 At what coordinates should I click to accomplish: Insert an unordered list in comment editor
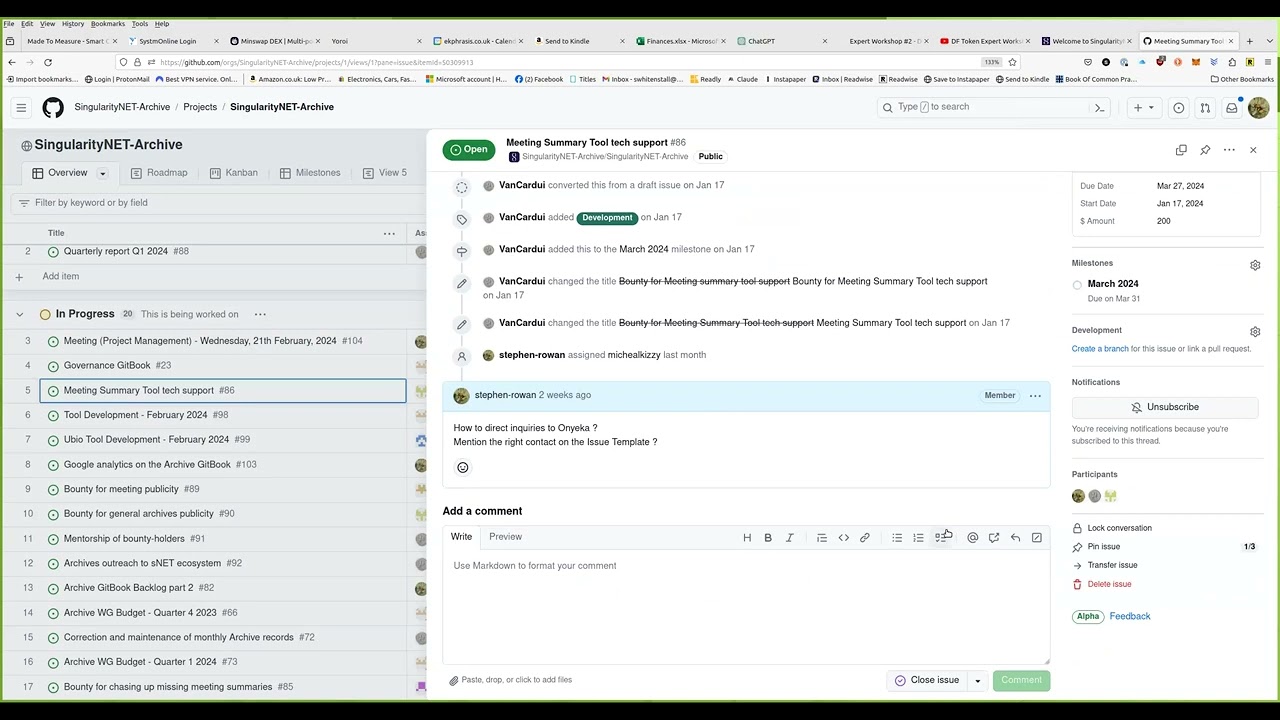click(x=897, y=538)
